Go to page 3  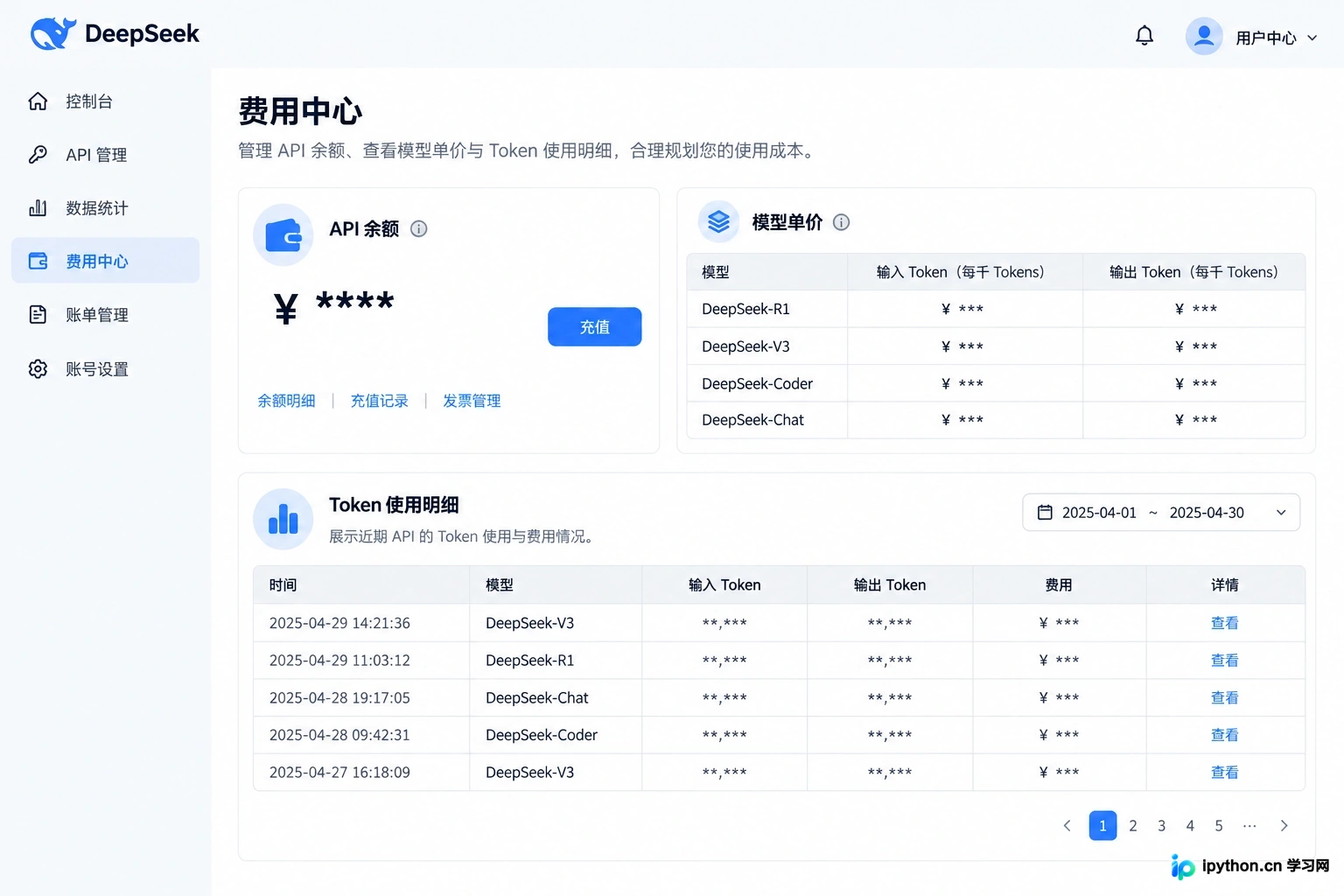1162,826
